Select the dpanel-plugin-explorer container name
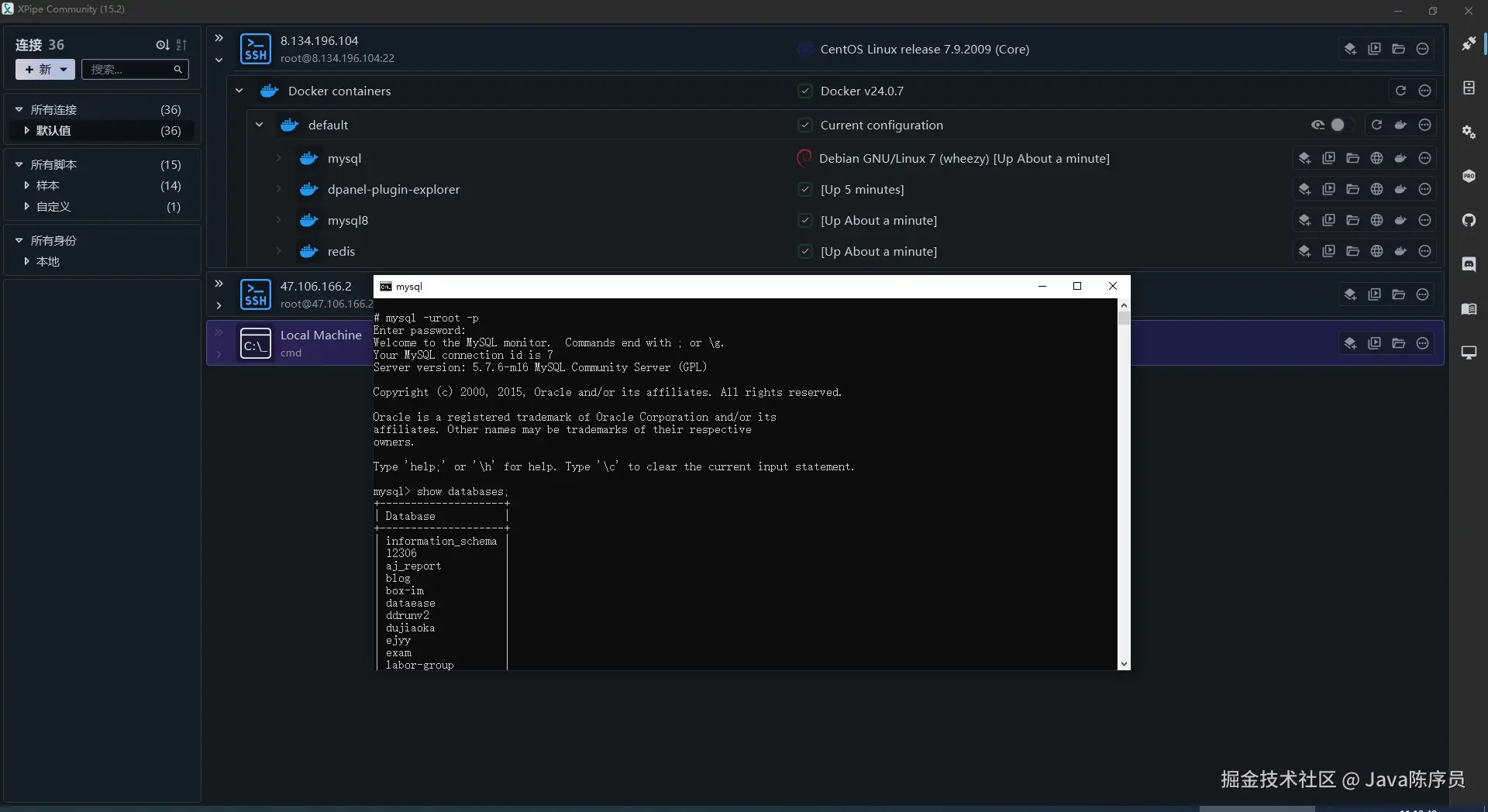This screenshot has height=812, width=1488. point(394,189)
